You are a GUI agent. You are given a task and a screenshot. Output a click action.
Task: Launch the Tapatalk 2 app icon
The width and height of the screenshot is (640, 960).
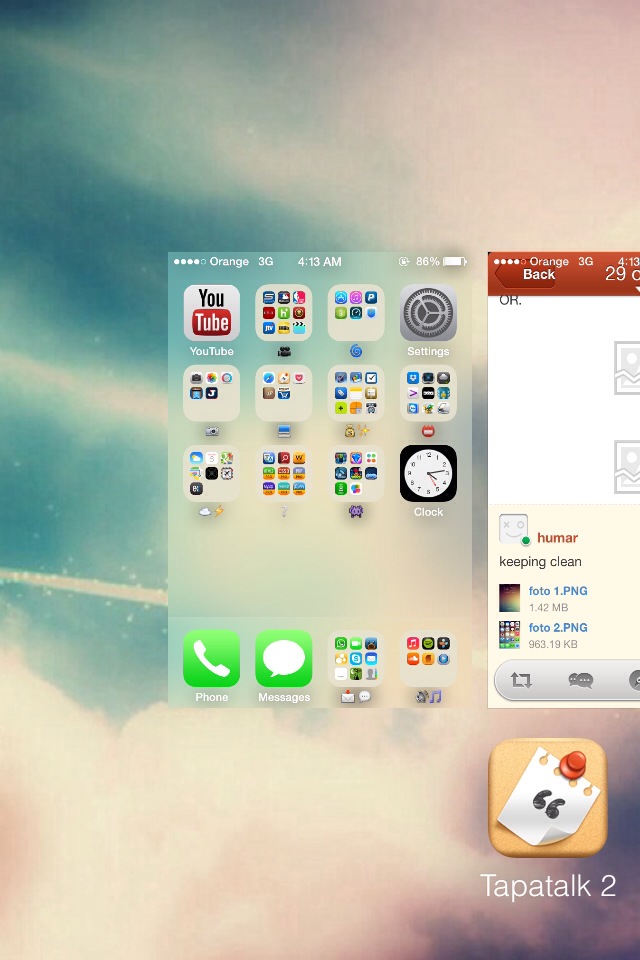[548, 798]
